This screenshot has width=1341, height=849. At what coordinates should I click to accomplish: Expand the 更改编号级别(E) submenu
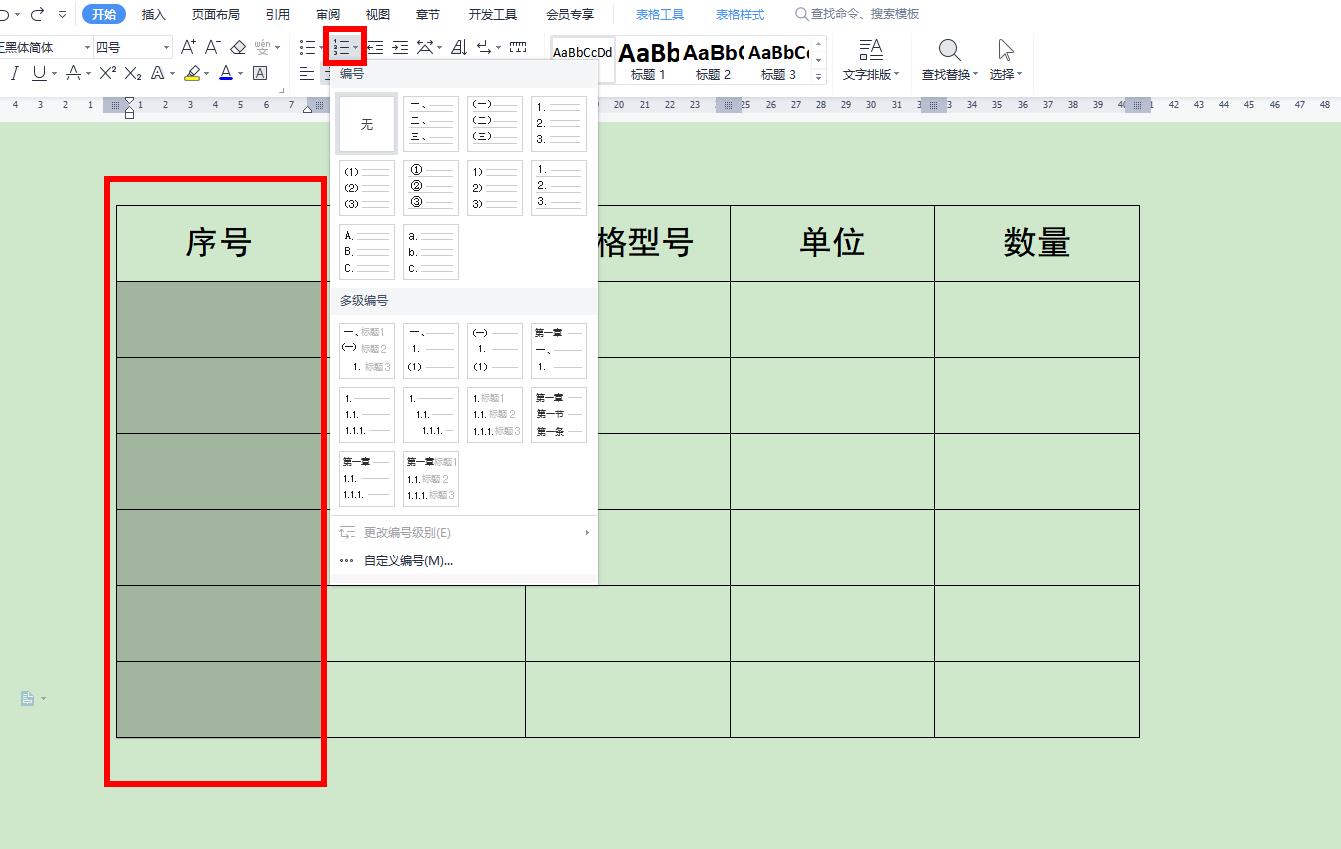coord(587,533)
